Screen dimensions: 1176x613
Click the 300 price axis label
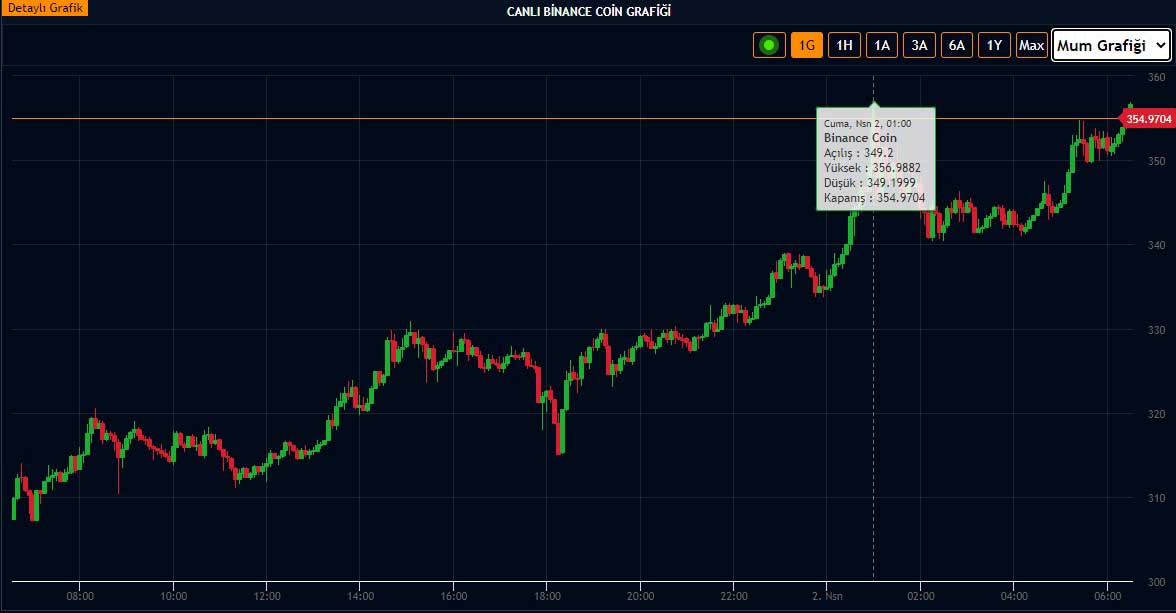(1156, 582)
